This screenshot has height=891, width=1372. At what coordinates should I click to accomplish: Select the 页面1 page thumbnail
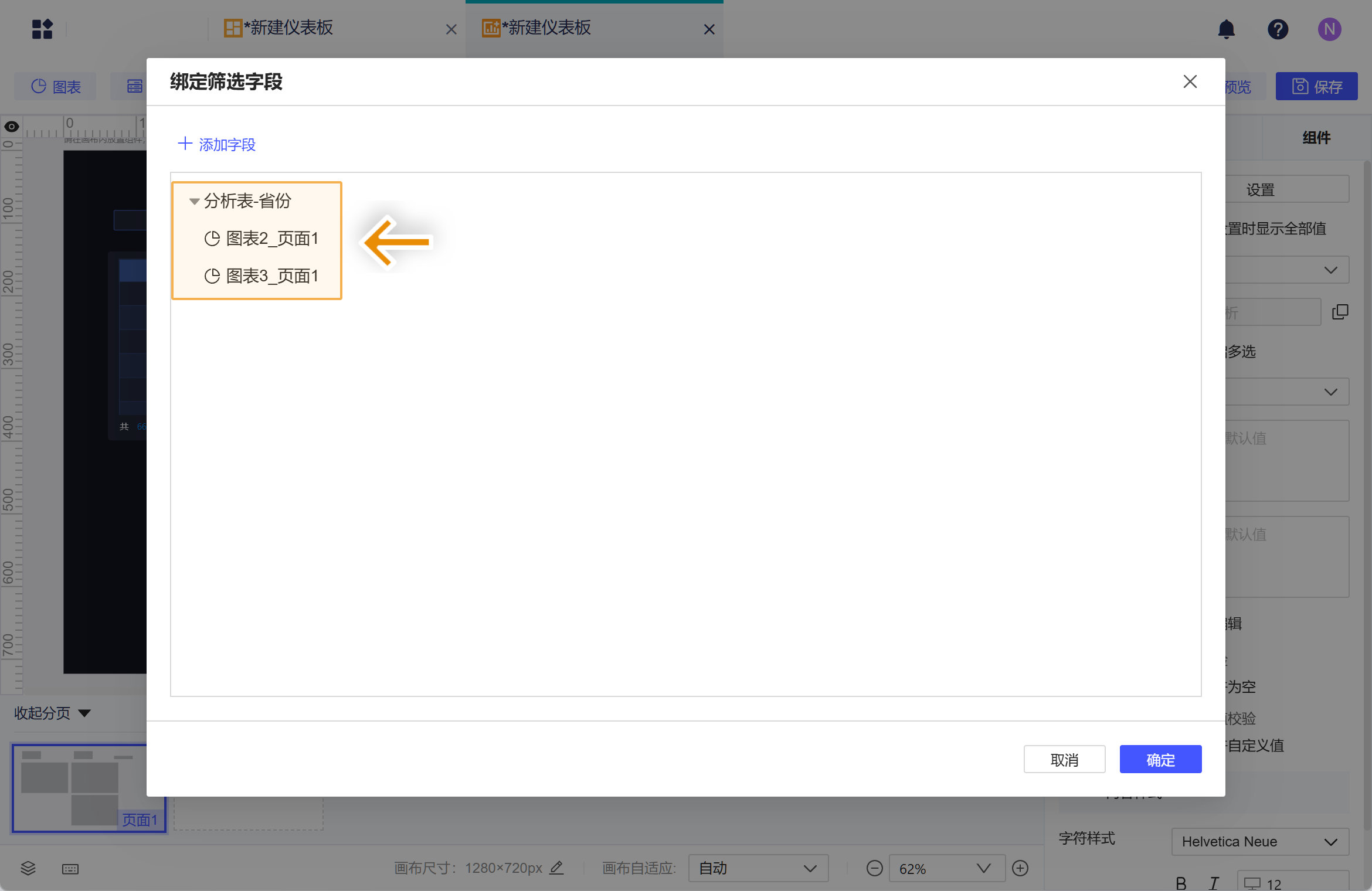pos(88,787)
